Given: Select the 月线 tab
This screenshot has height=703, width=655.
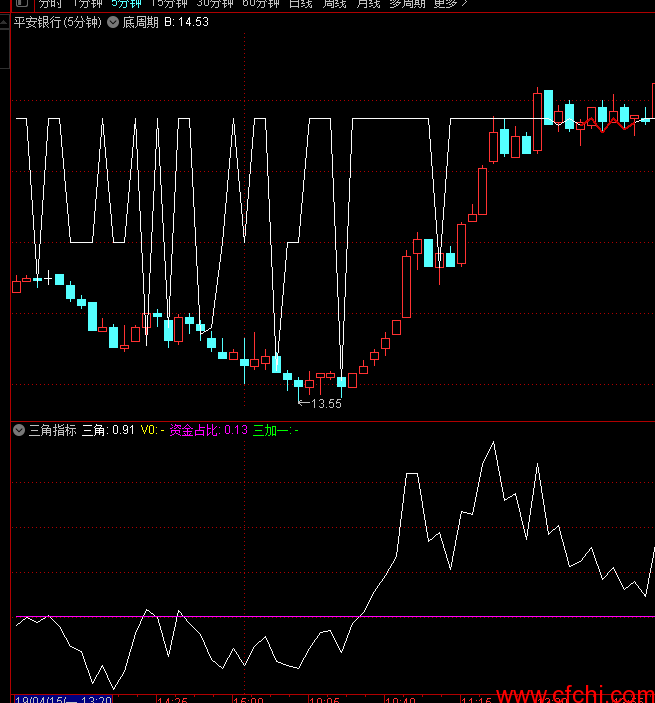Looking at the screenshot, I should click(369, 4).
